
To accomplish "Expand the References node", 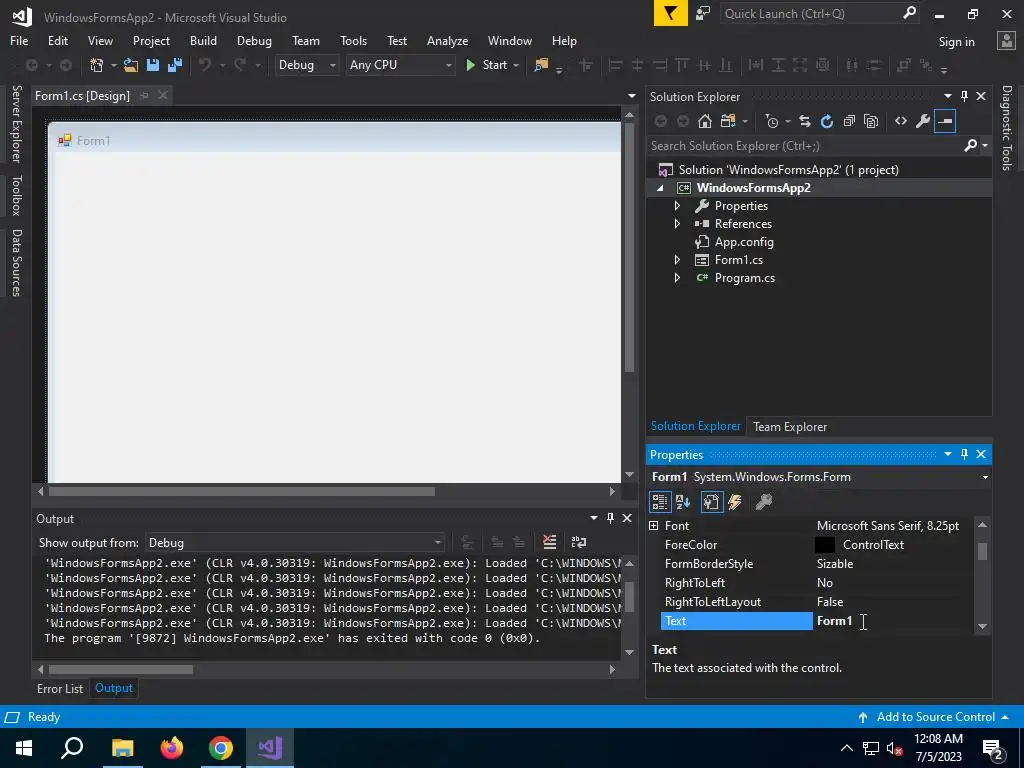I will point(677,223).
